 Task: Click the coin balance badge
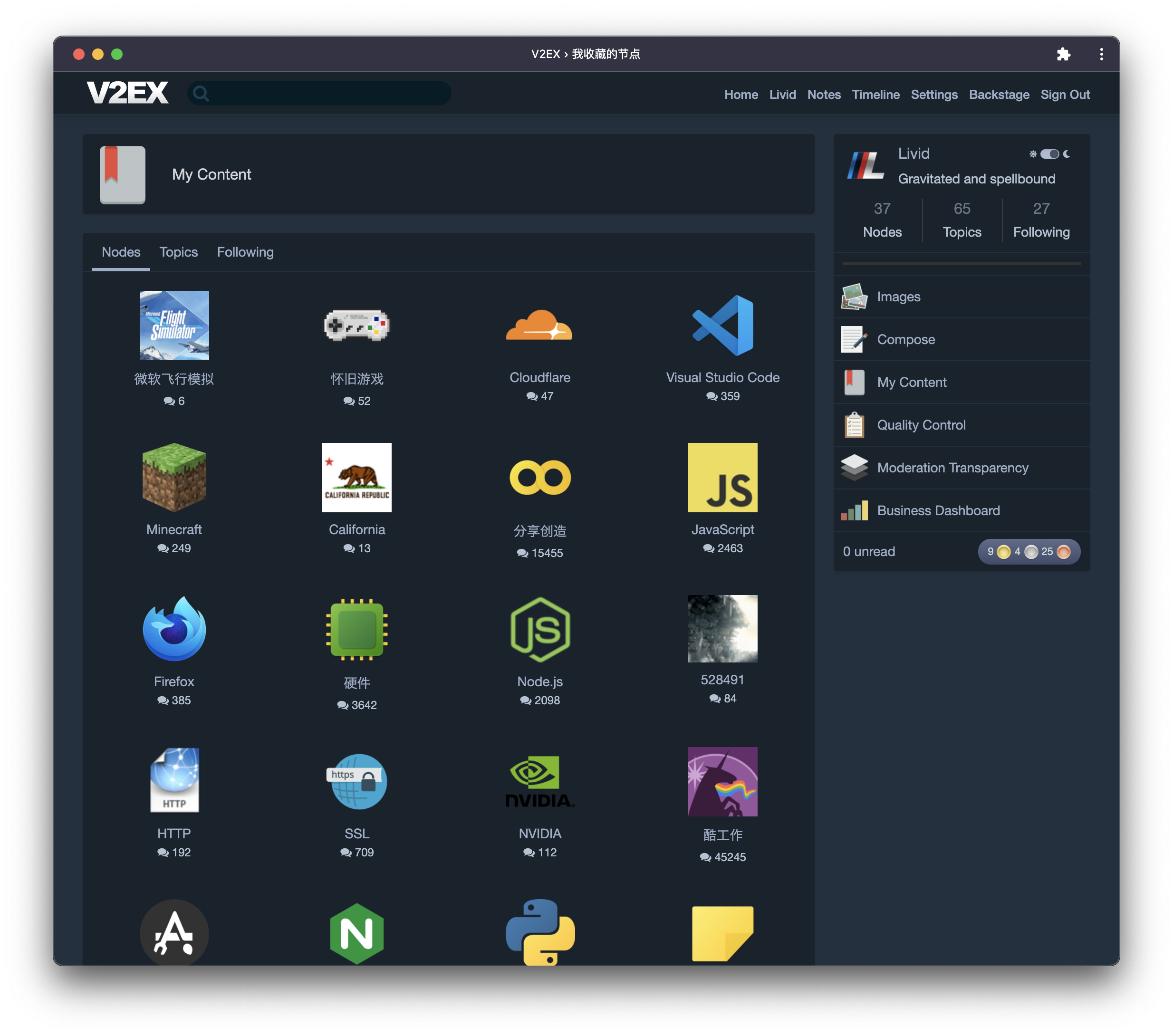point(1029,552)
